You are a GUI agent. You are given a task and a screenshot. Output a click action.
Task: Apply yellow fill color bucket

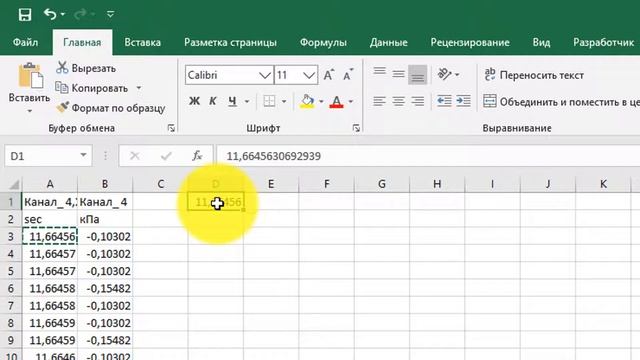pos(307,101)
